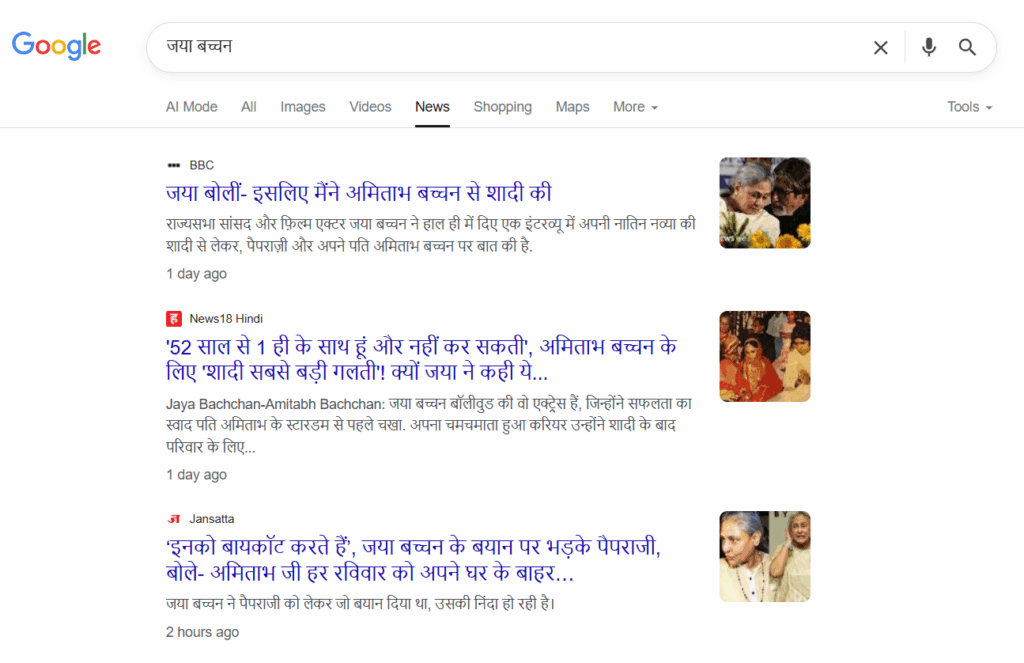1024x663 pixels.
Task: Click the BBC source icon
Action: (x=174, y=165)
